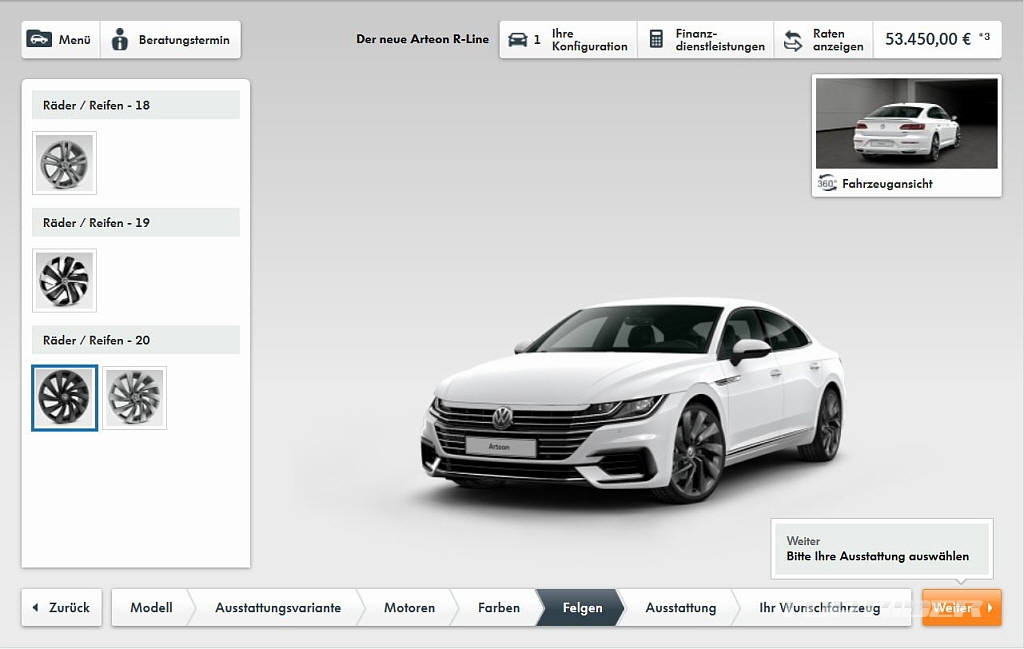The image size is (1024, 649).
Task: Click the Zurück label
Action: point(69,608)
